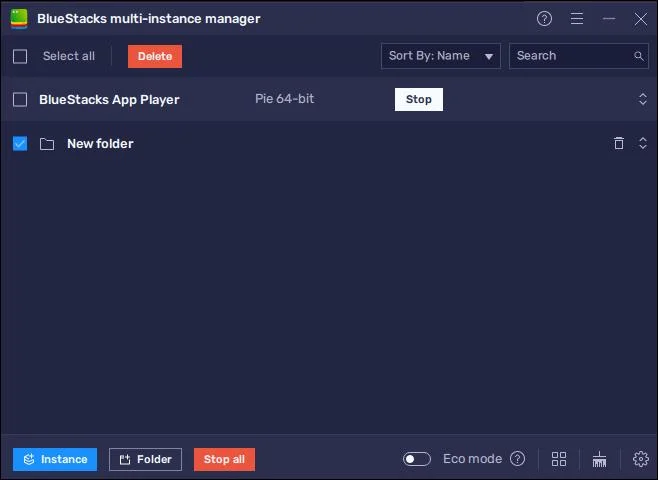
Task: Click the Stop all button
Action: coord(224,459)
